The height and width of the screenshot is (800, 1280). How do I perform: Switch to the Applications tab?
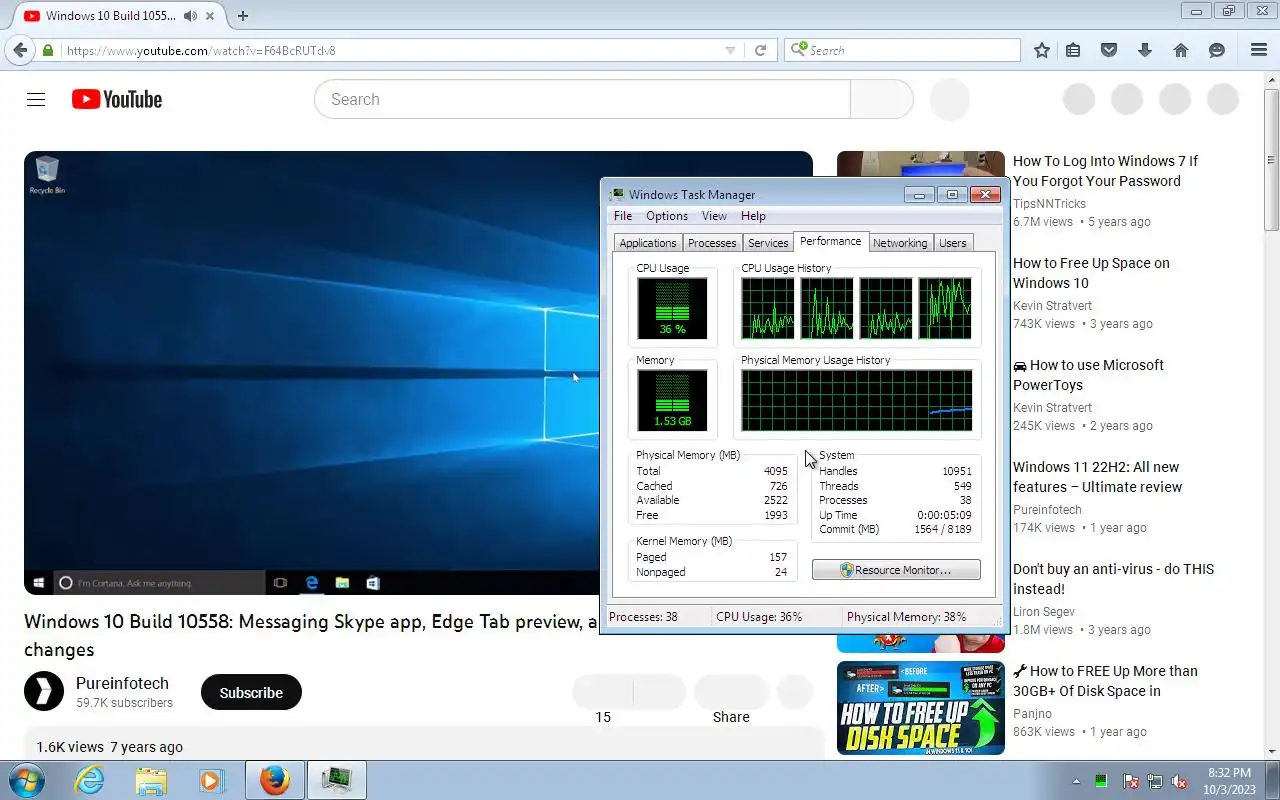click(648, 243)
